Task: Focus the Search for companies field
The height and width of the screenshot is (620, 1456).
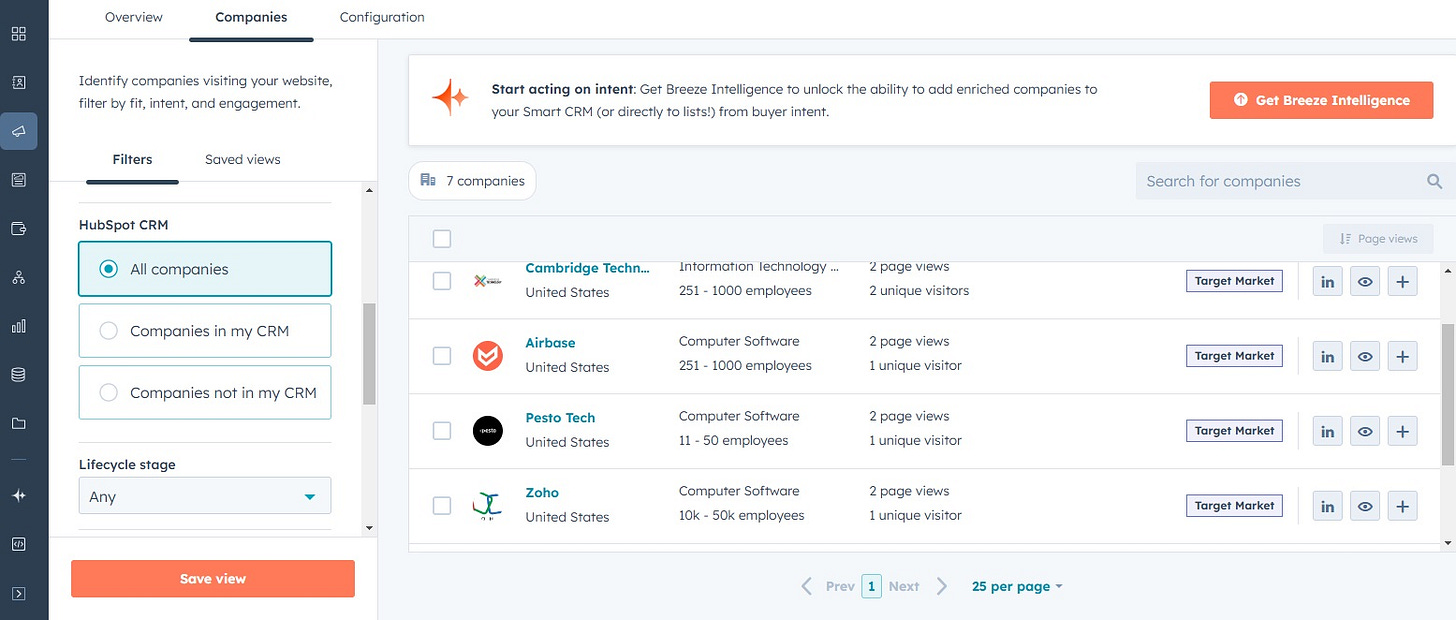Action: (1296, 181)
